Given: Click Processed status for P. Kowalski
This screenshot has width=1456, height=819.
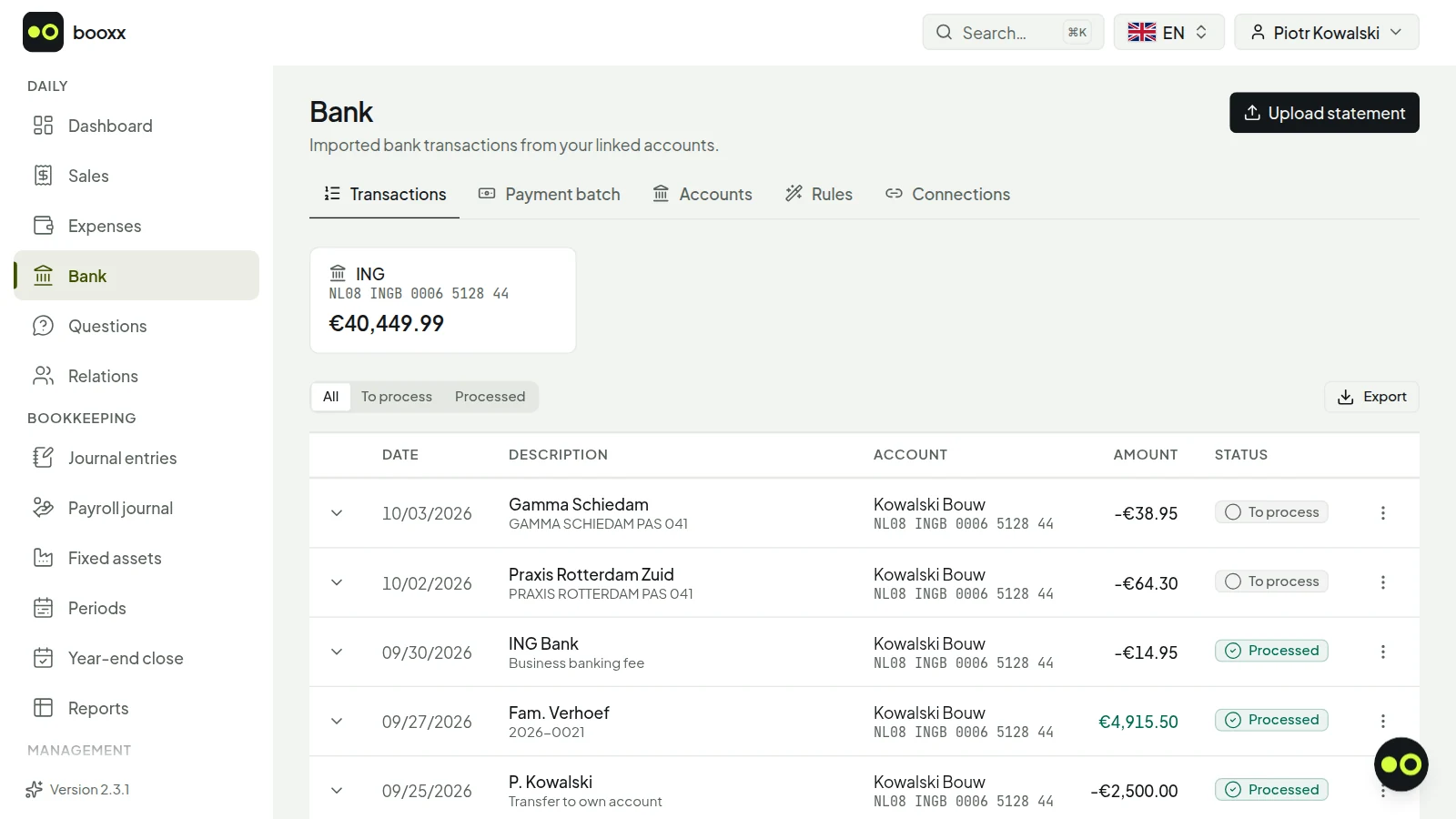Looking at the screenshot, I should 1271,790.
